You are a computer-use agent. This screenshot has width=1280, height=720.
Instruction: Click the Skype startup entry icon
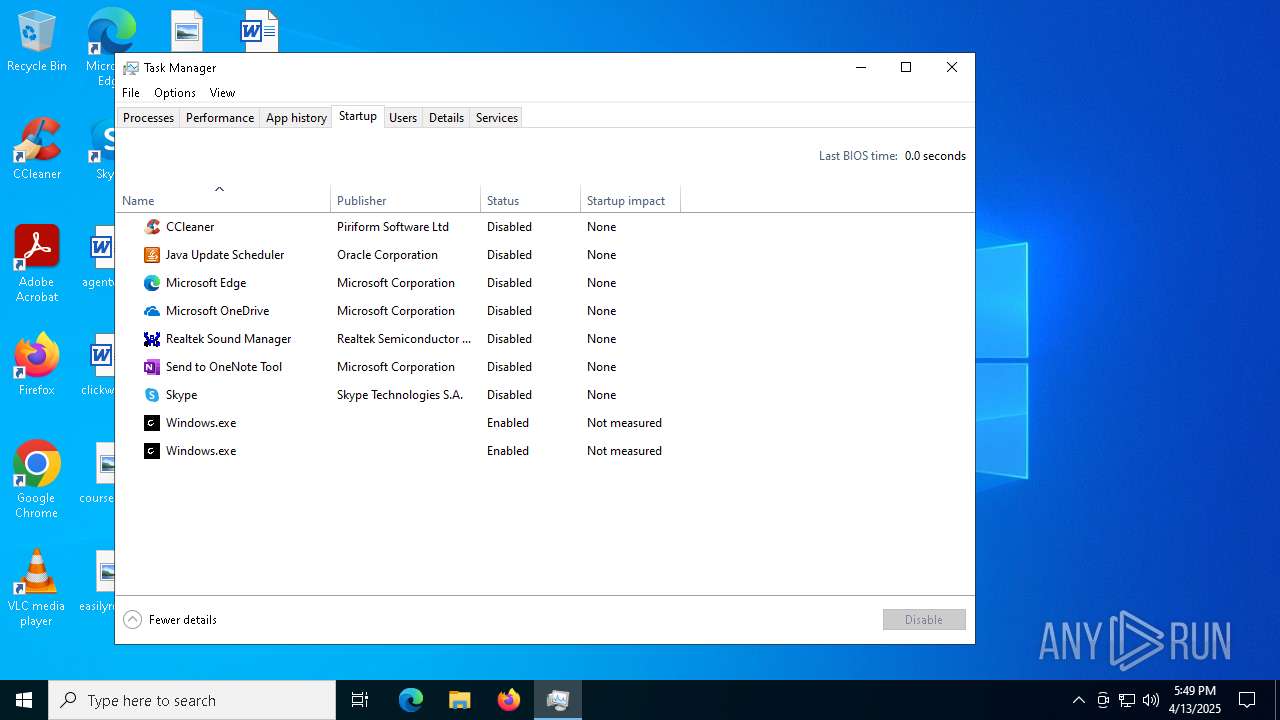click(x=152, y=395)
